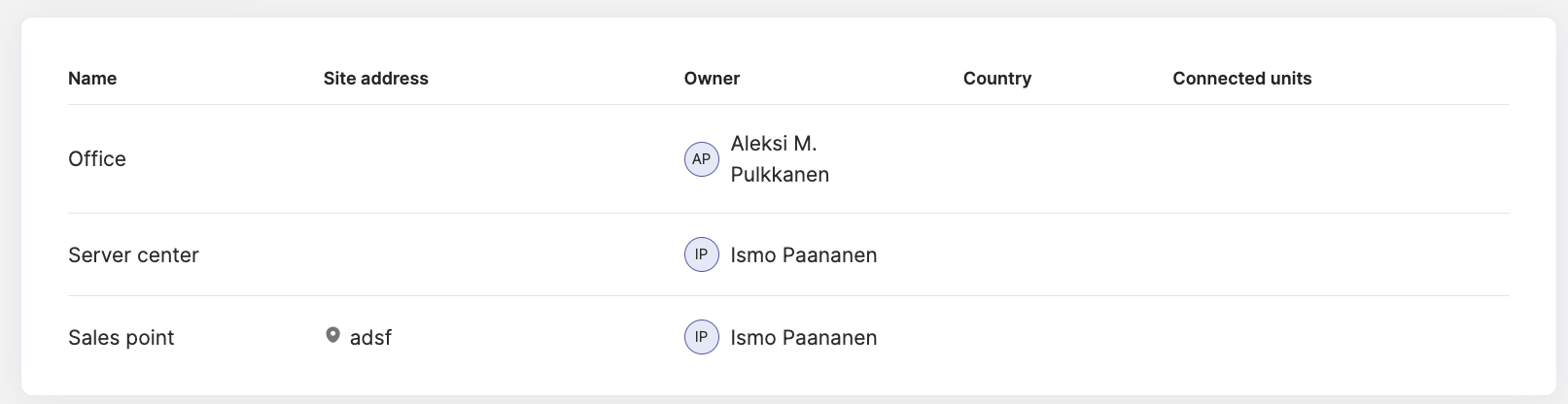
Task: Click the location pin icon beside adsf
Action: tap(332, 336)
